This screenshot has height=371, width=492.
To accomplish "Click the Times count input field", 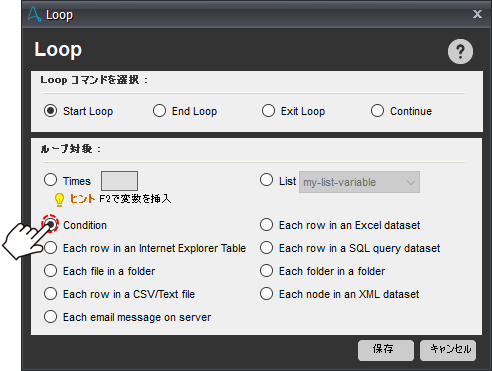I will [119, 181].
